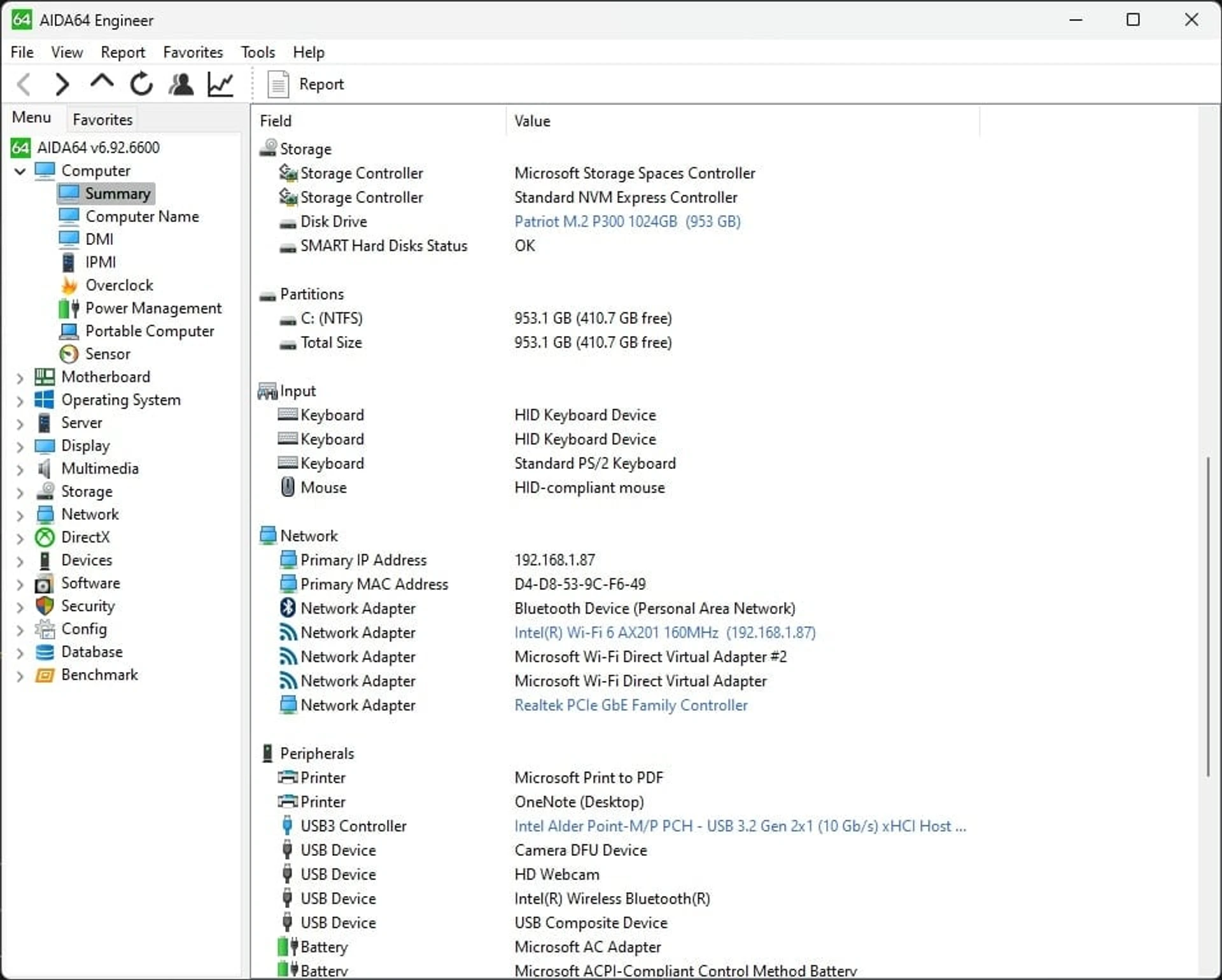
Task: Refresh the page with the circular arrow icon
Action: (141, 84)
